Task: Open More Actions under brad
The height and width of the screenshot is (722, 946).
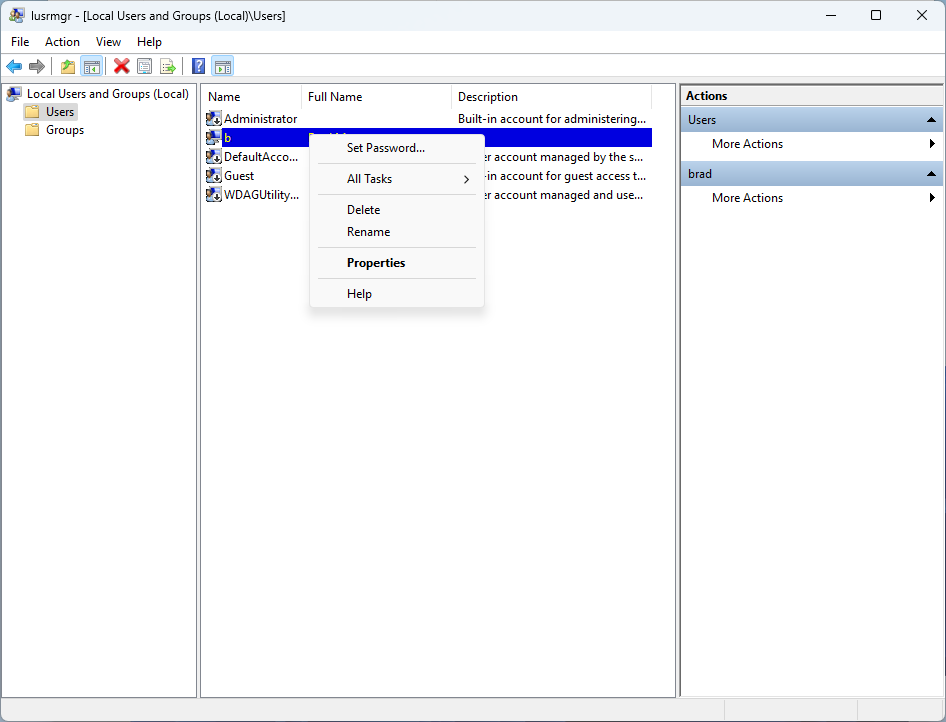Action: tap(746, 197)
